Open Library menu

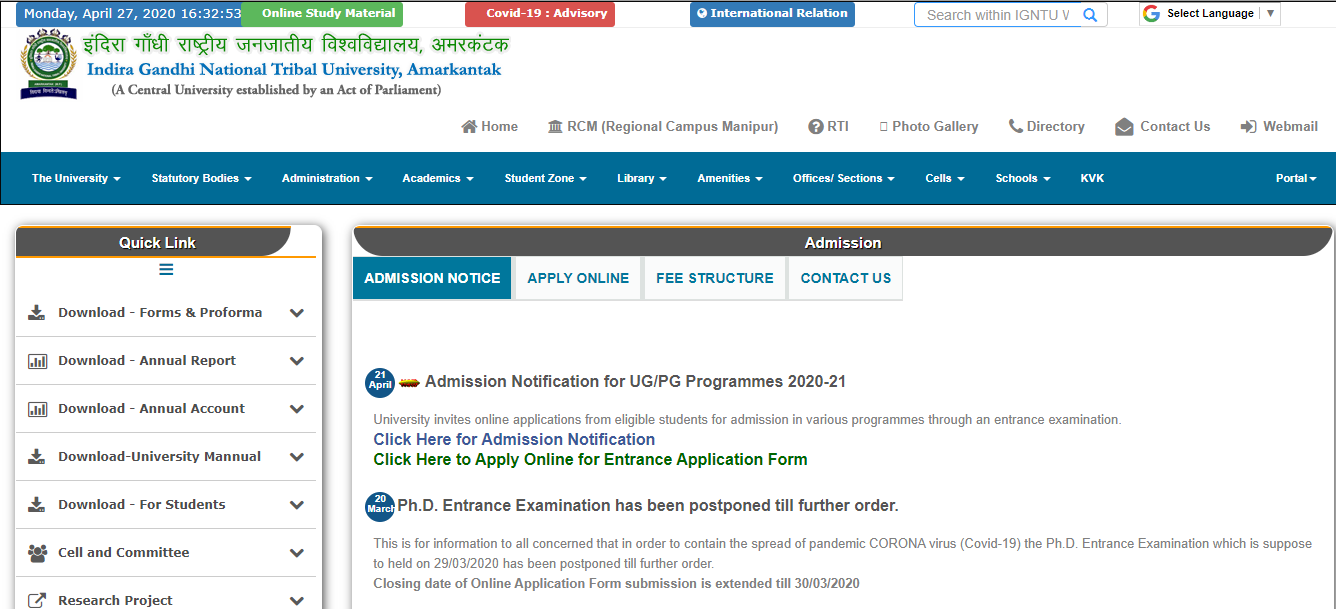coord(642,178)
